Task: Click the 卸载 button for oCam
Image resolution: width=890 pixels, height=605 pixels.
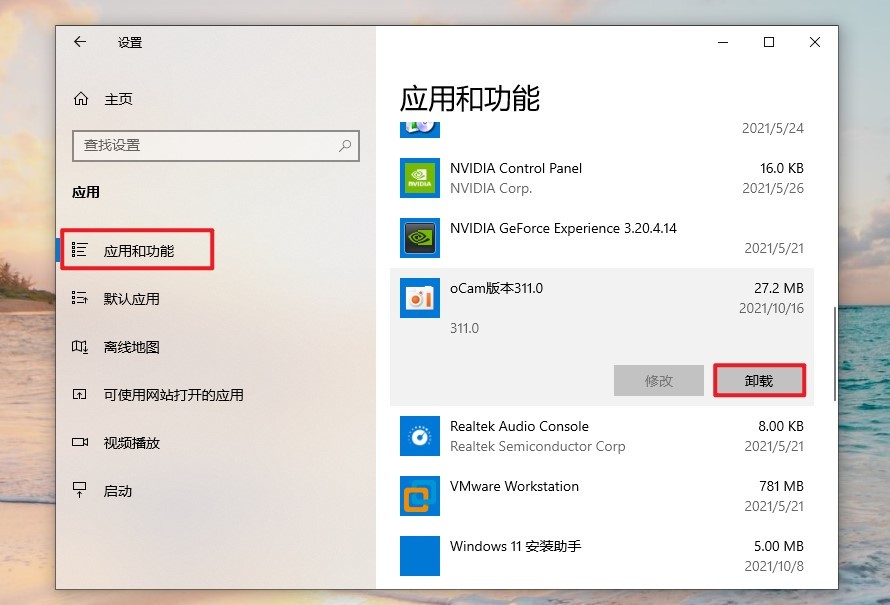Action: coord(759,380)
